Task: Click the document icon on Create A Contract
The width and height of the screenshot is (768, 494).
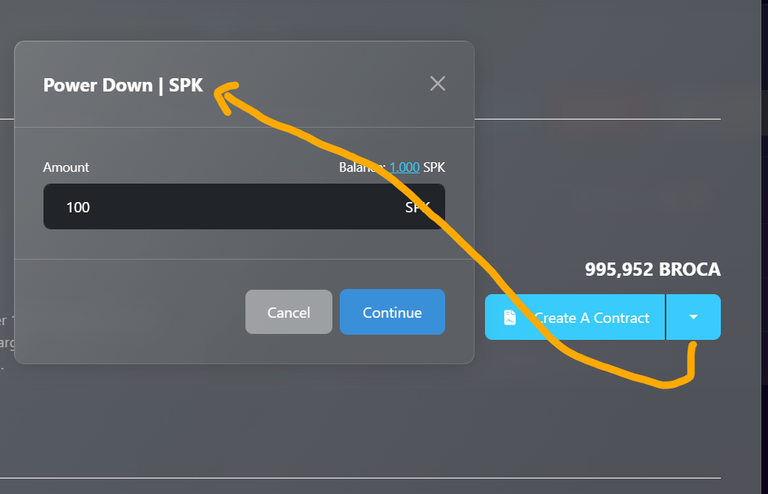Action: 509,318
